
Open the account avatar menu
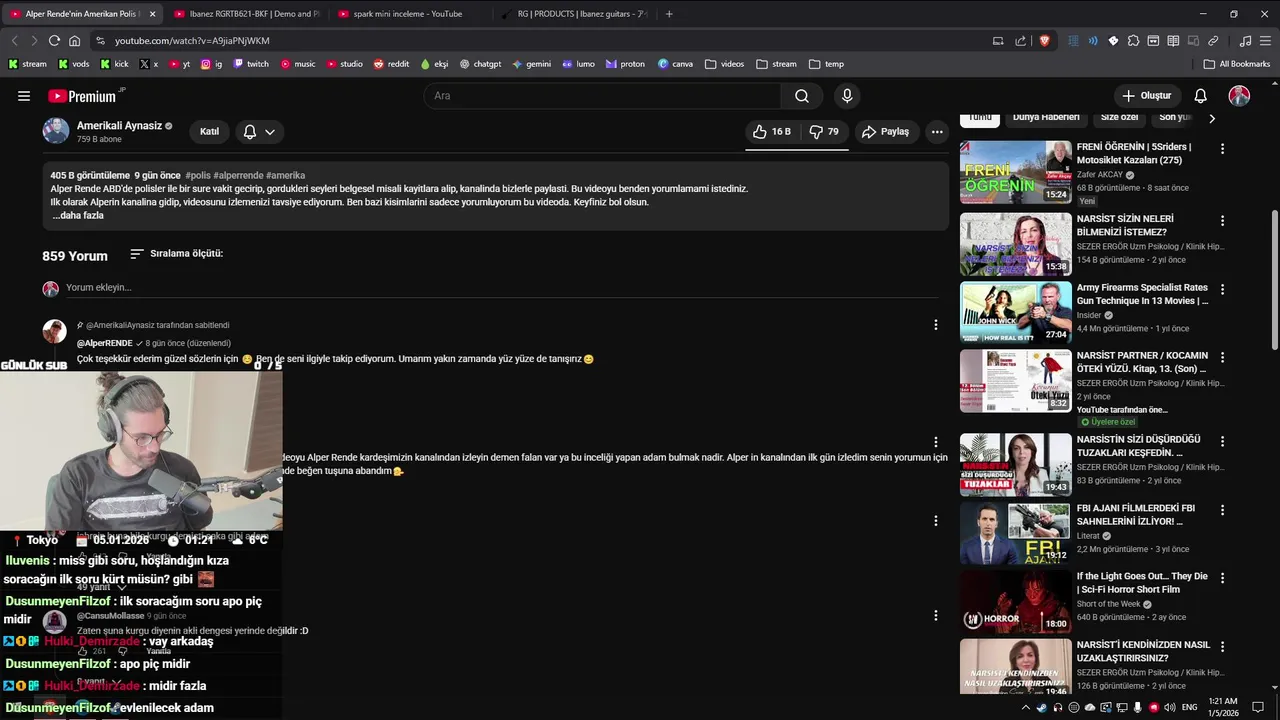[1239, 96]
